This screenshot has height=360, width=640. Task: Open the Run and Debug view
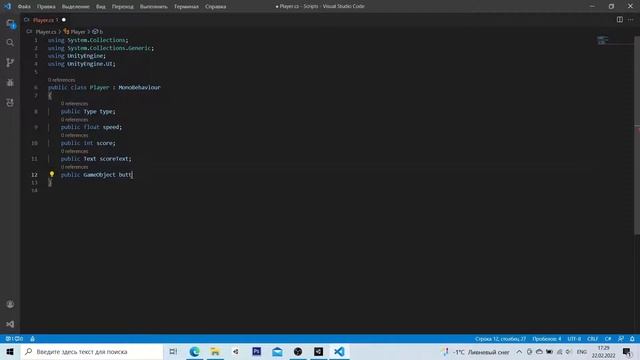10,82
